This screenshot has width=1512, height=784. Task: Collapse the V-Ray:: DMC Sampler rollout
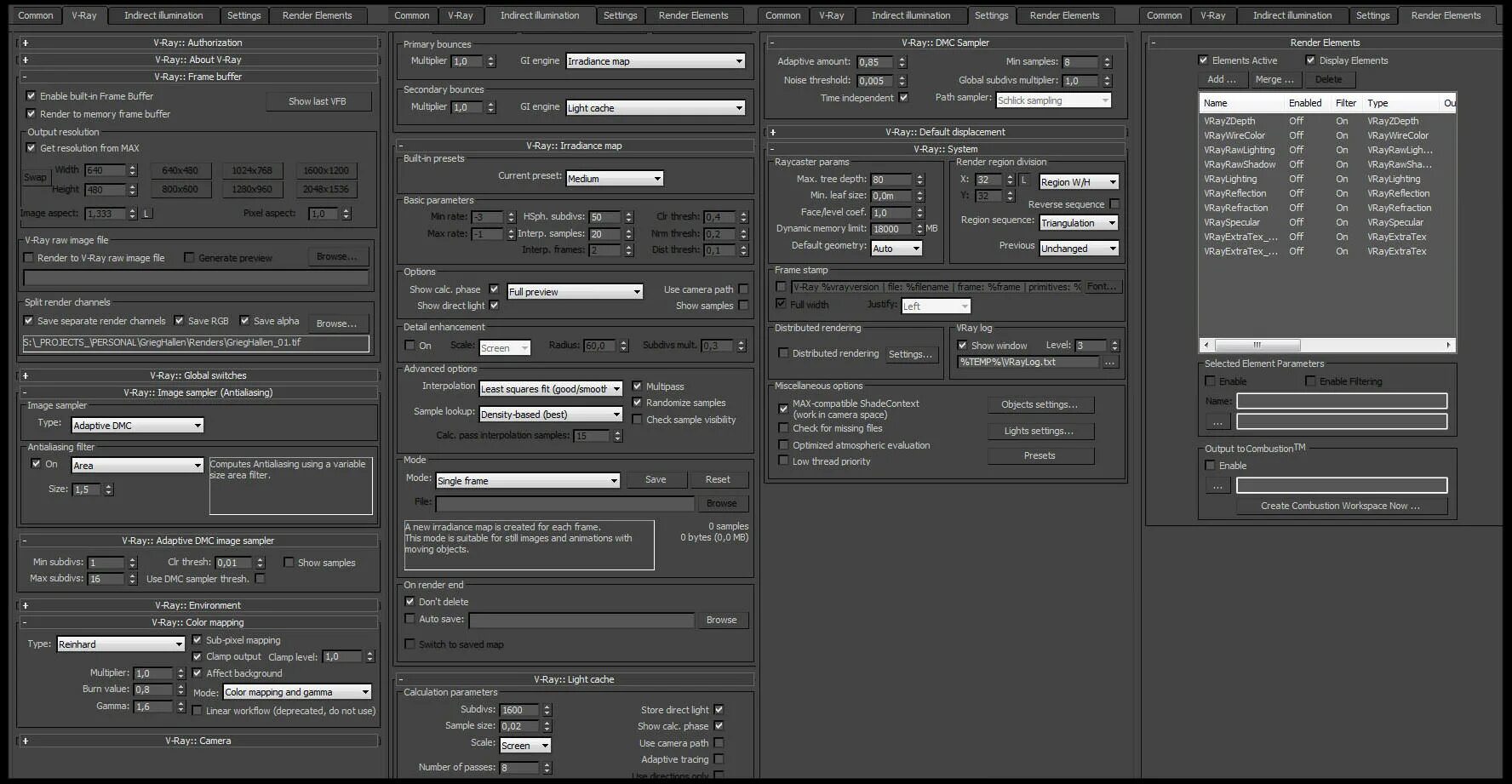[945, 43]
